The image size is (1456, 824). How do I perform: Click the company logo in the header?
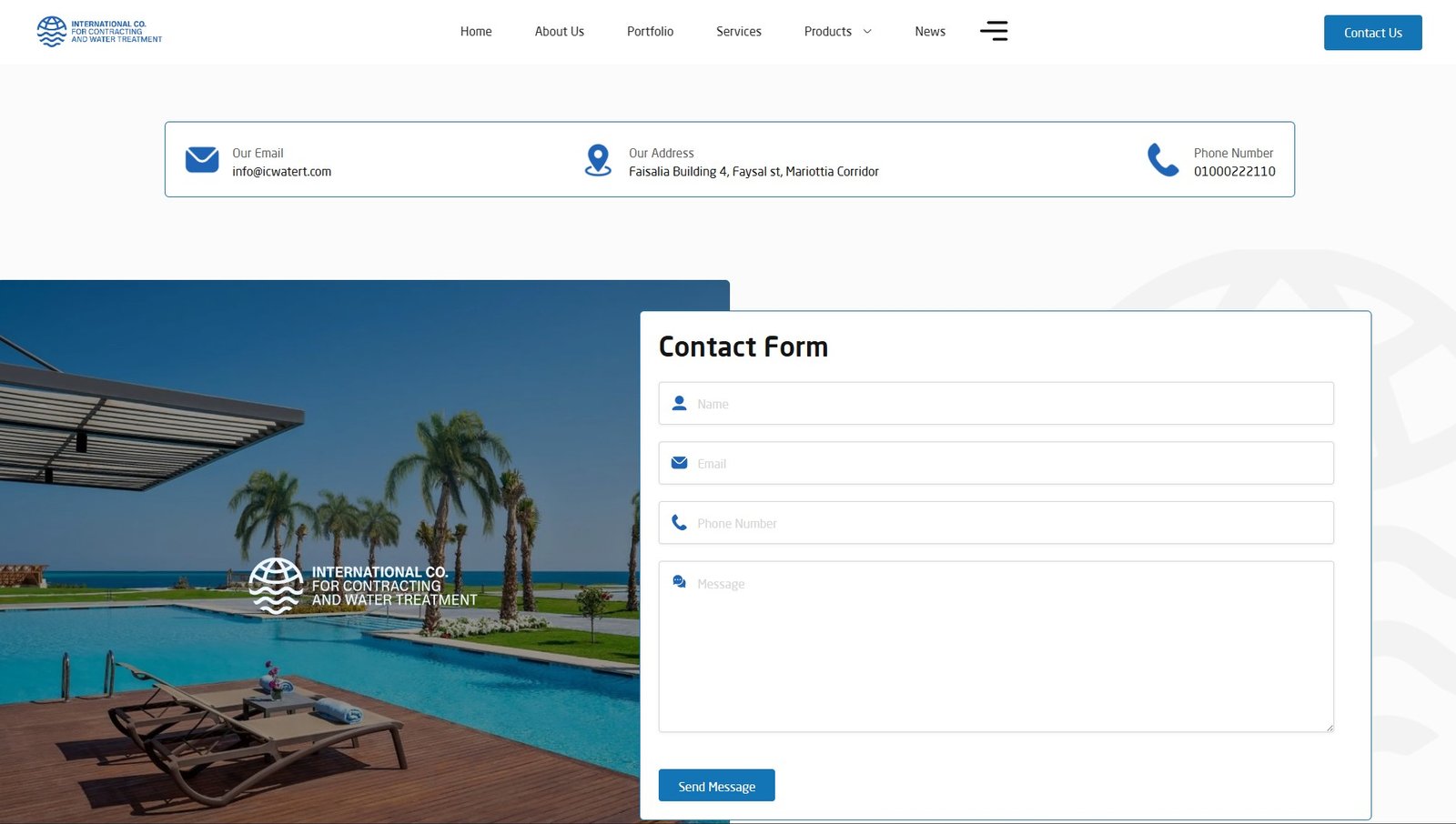[x=99, y=32]
